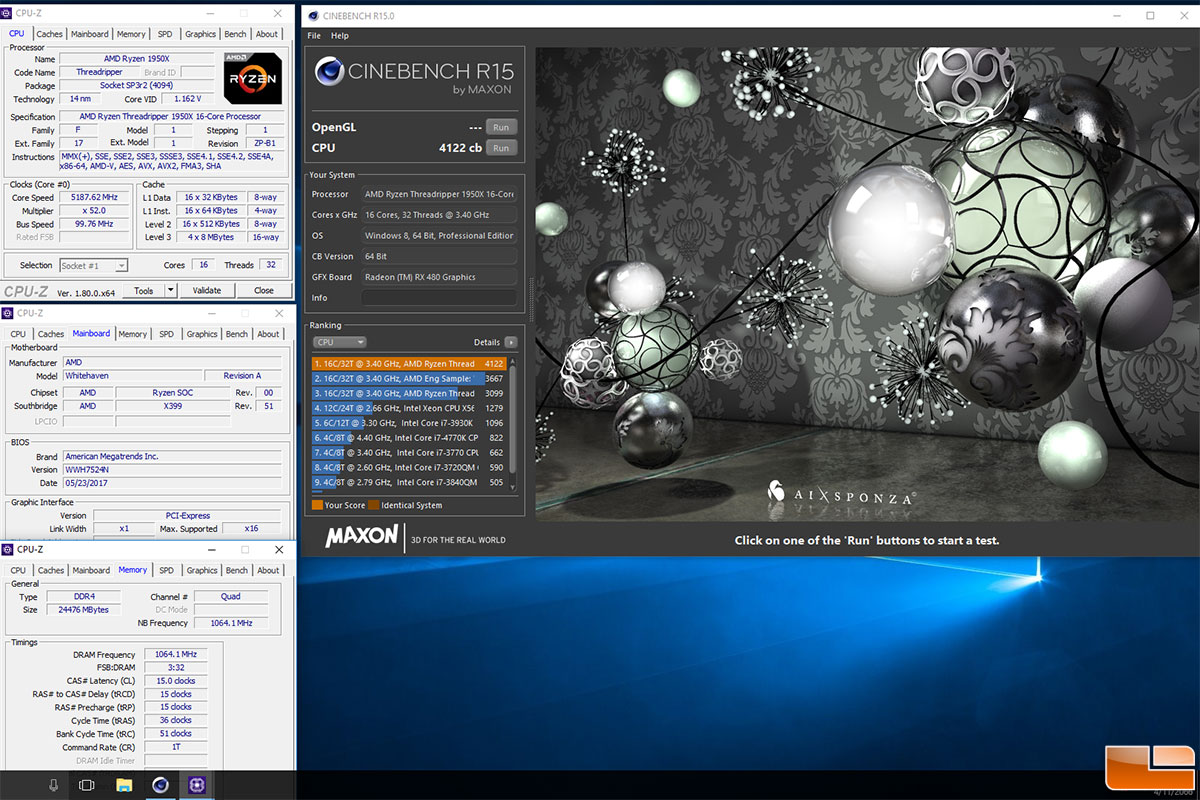Viewport: 1200px width, 800px height.
Task: Click the MAXON logo in Cinebench
Action: pos(362,536)
